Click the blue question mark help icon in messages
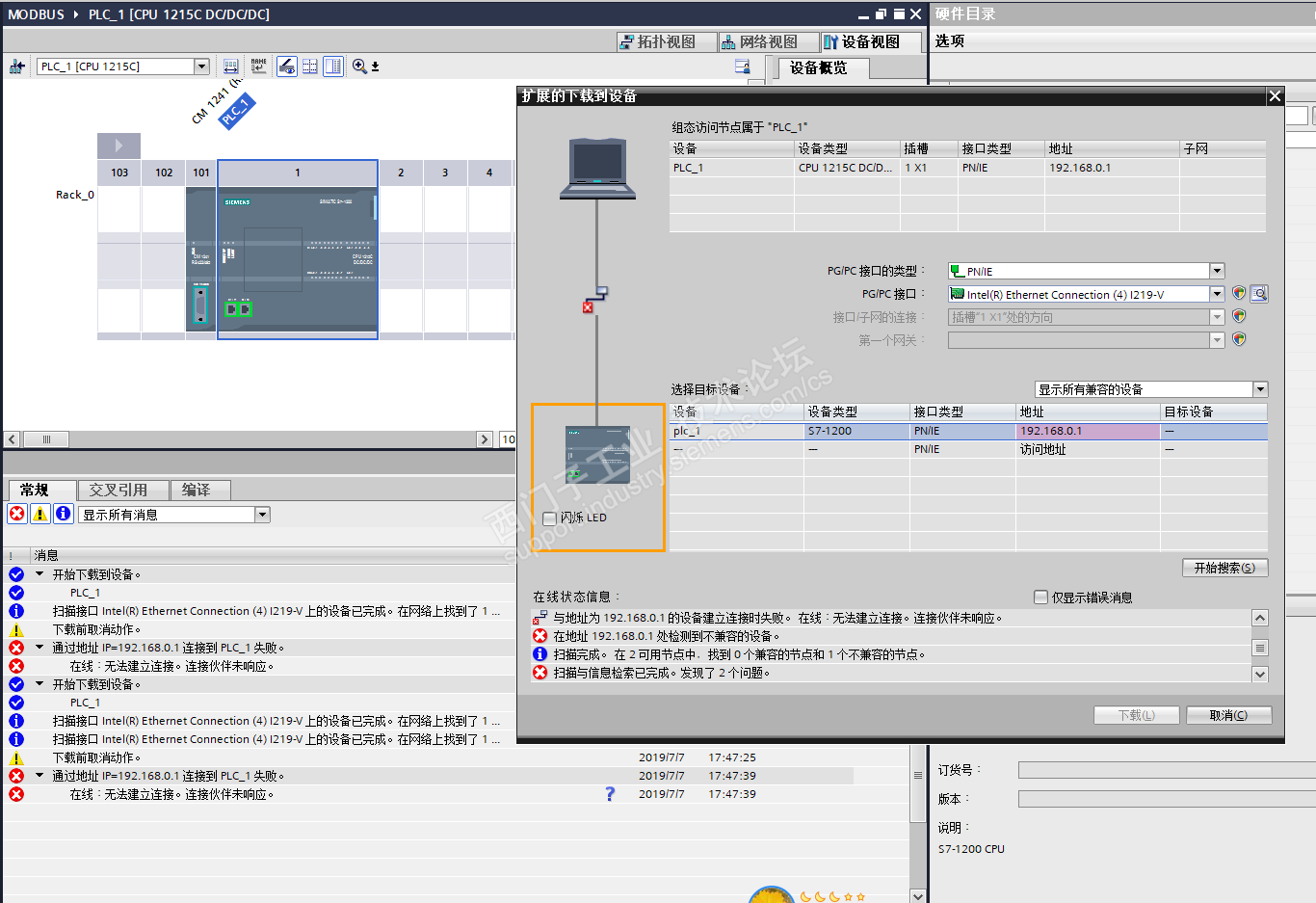The image size is (1316, 903). pos(610,794)
